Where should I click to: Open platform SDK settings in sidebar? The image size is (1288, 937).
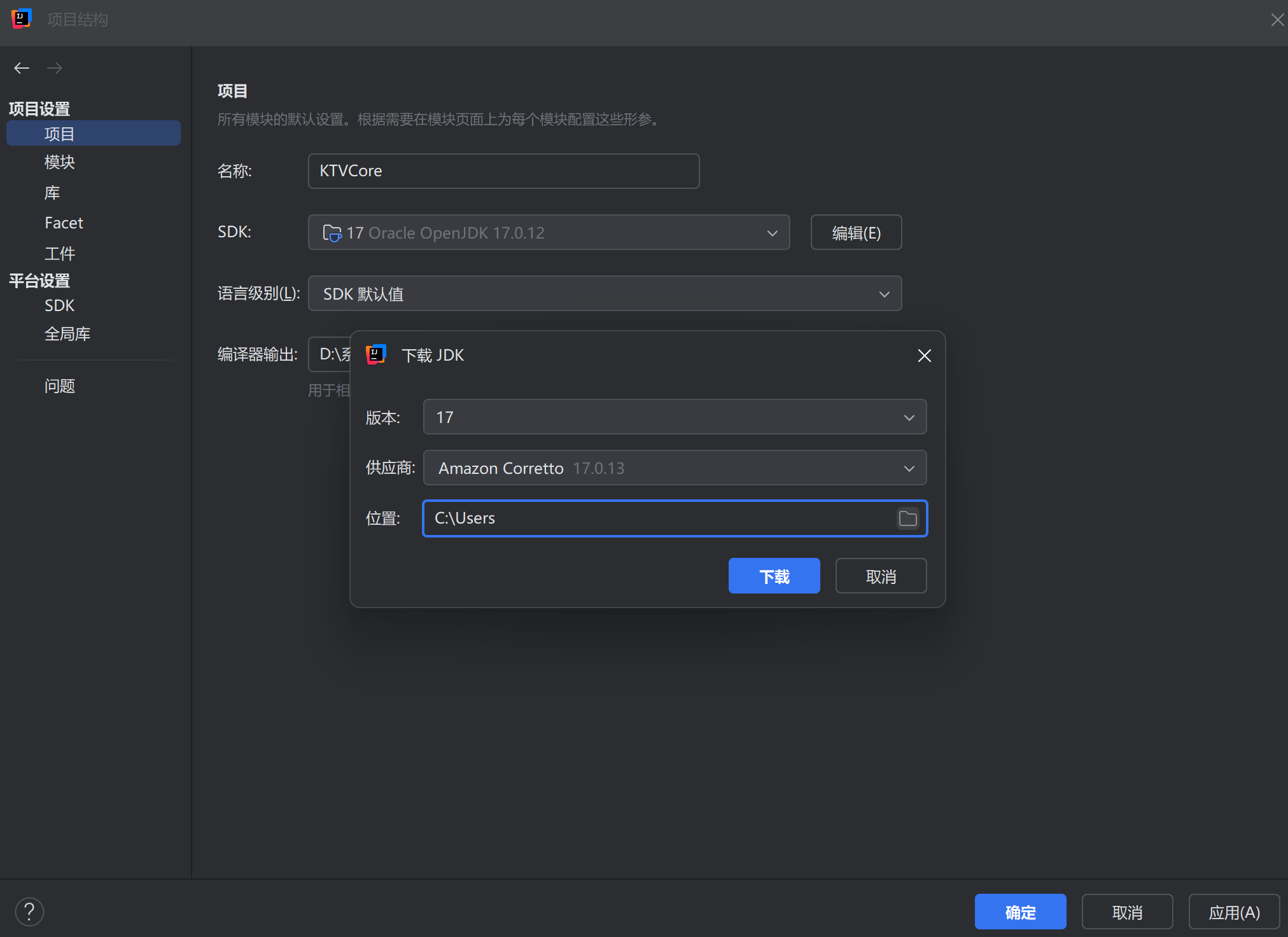tap(59, 306)
